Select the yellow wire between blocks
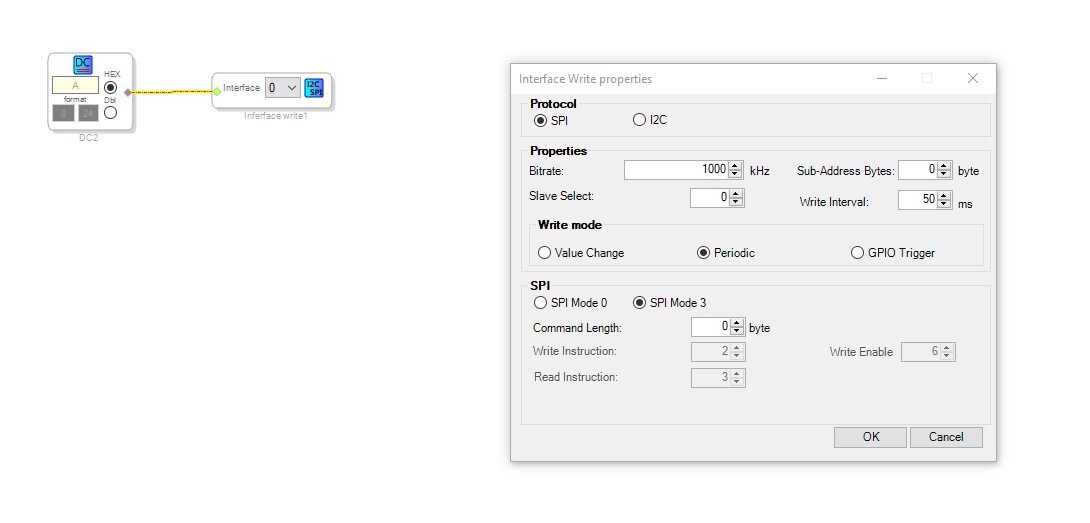Viewport: 1090px width, 523px height. point(172,91)
